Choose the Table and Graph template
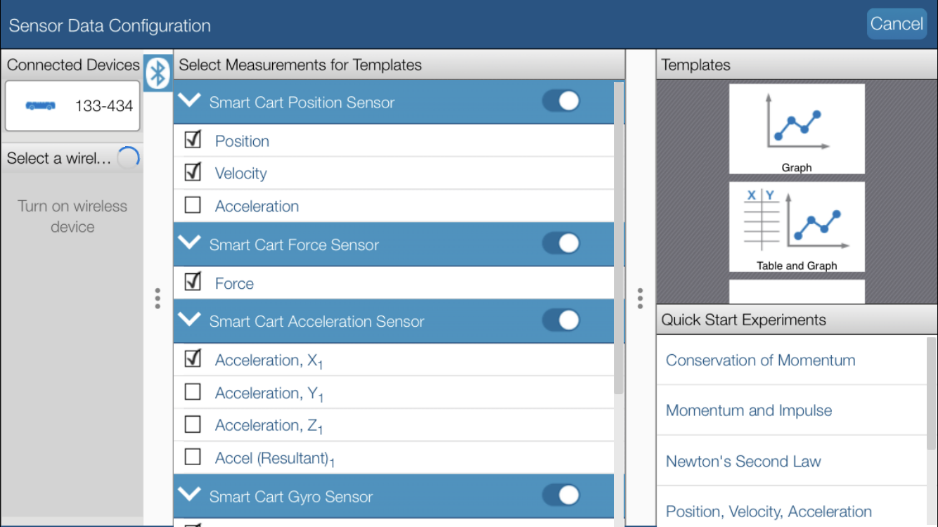The height and width of the screenshot is (527, 938). click(x=796, y=227)
